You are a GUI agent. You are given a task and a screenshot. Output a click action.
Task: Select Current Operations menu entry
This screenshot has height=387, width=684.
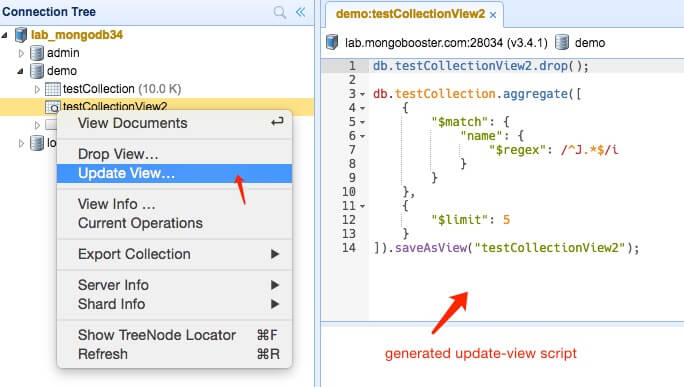pos(174,223)
